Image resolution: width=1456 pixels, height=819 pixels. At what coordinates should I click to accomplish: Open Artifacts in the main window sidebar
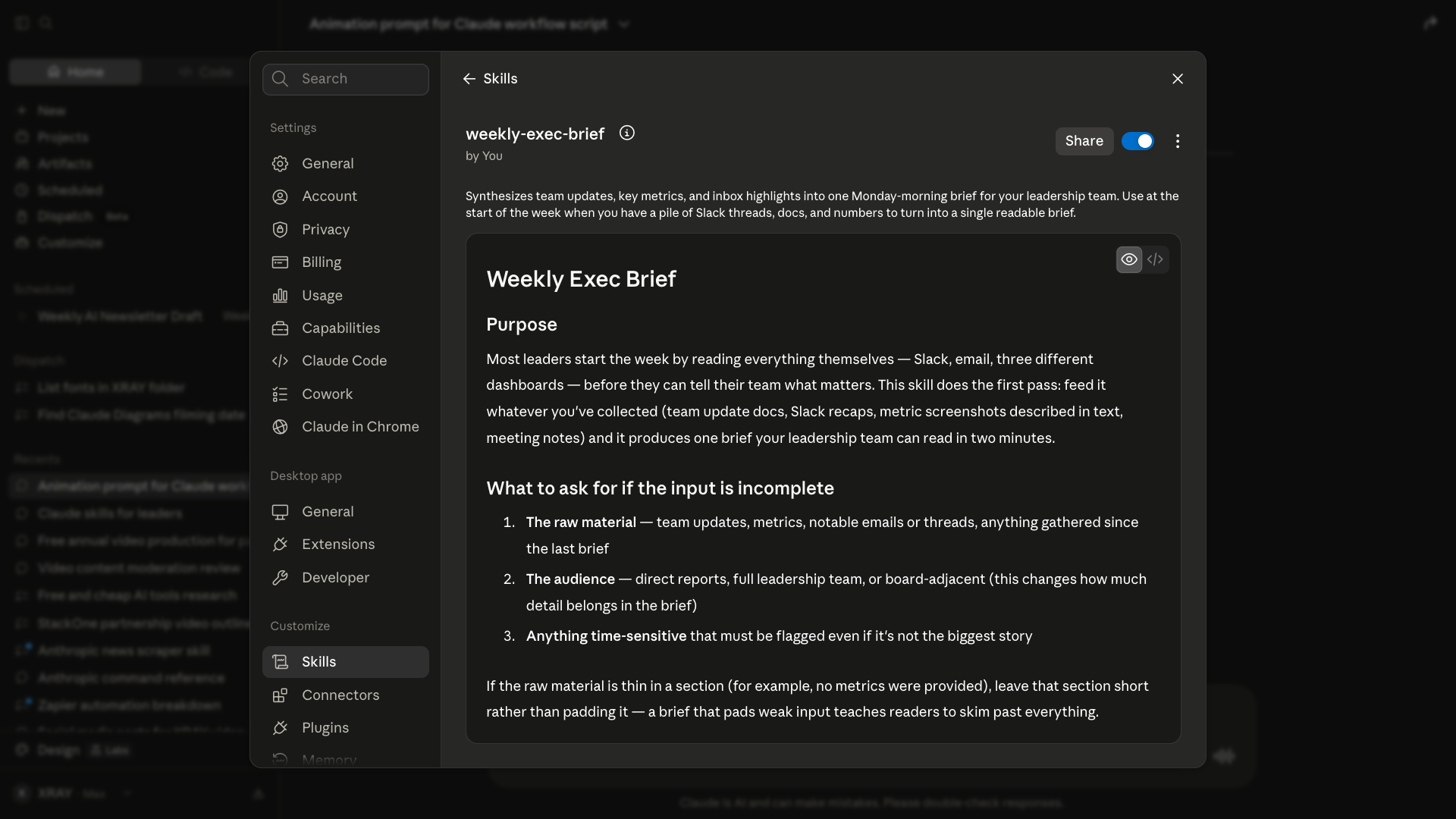point(55,164)
